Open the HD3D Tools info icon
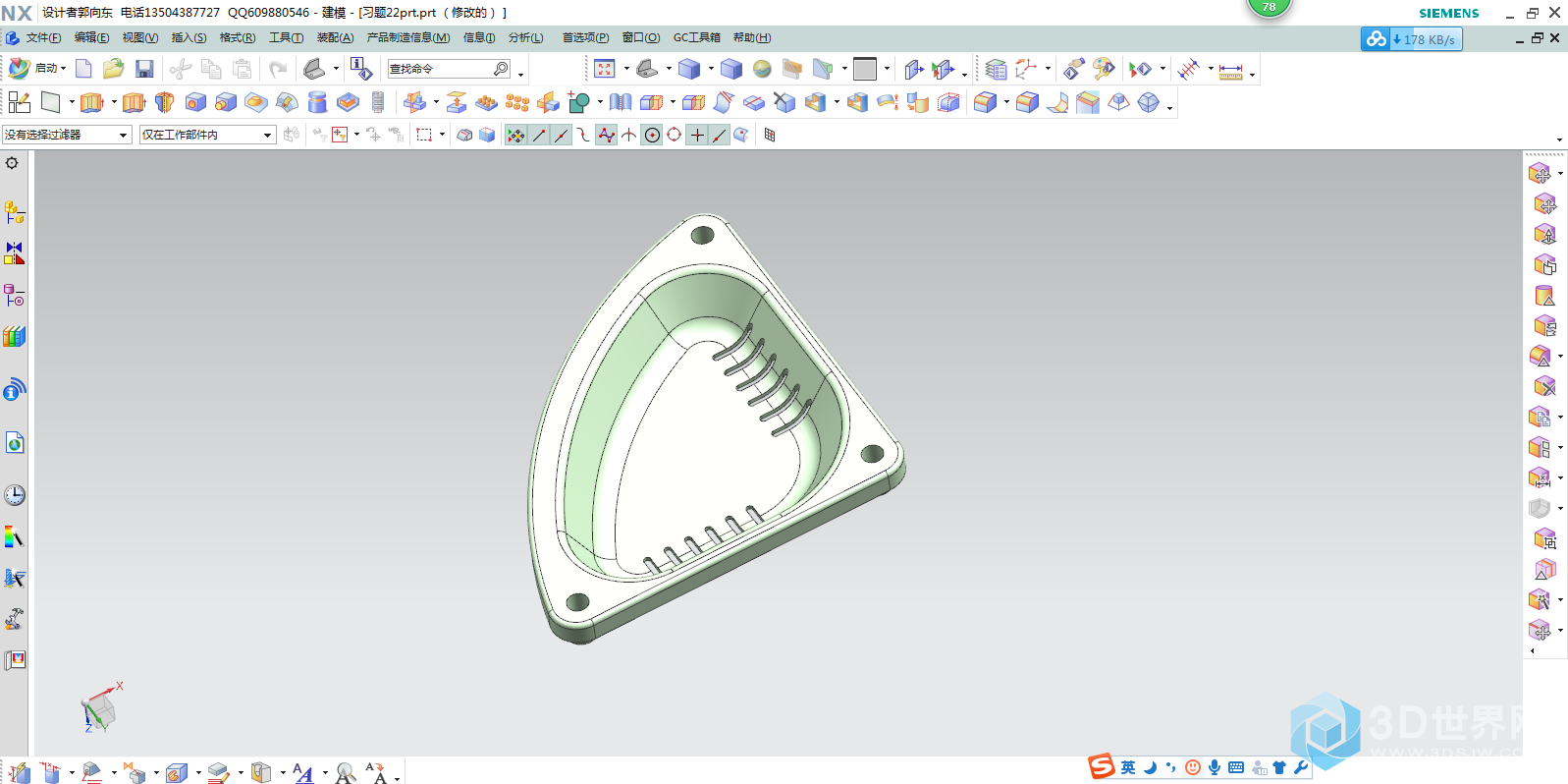Image resolution: width=1568 pixels, height=784 pixels. [15, 389]
